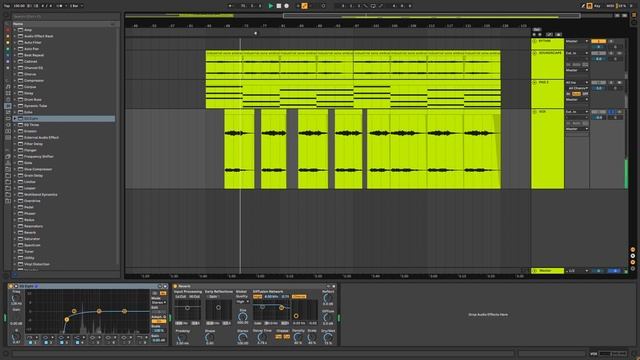Toggle the EQ Eight device activator
This screenshot has width=640, height=360.
[x=11, y=287]
